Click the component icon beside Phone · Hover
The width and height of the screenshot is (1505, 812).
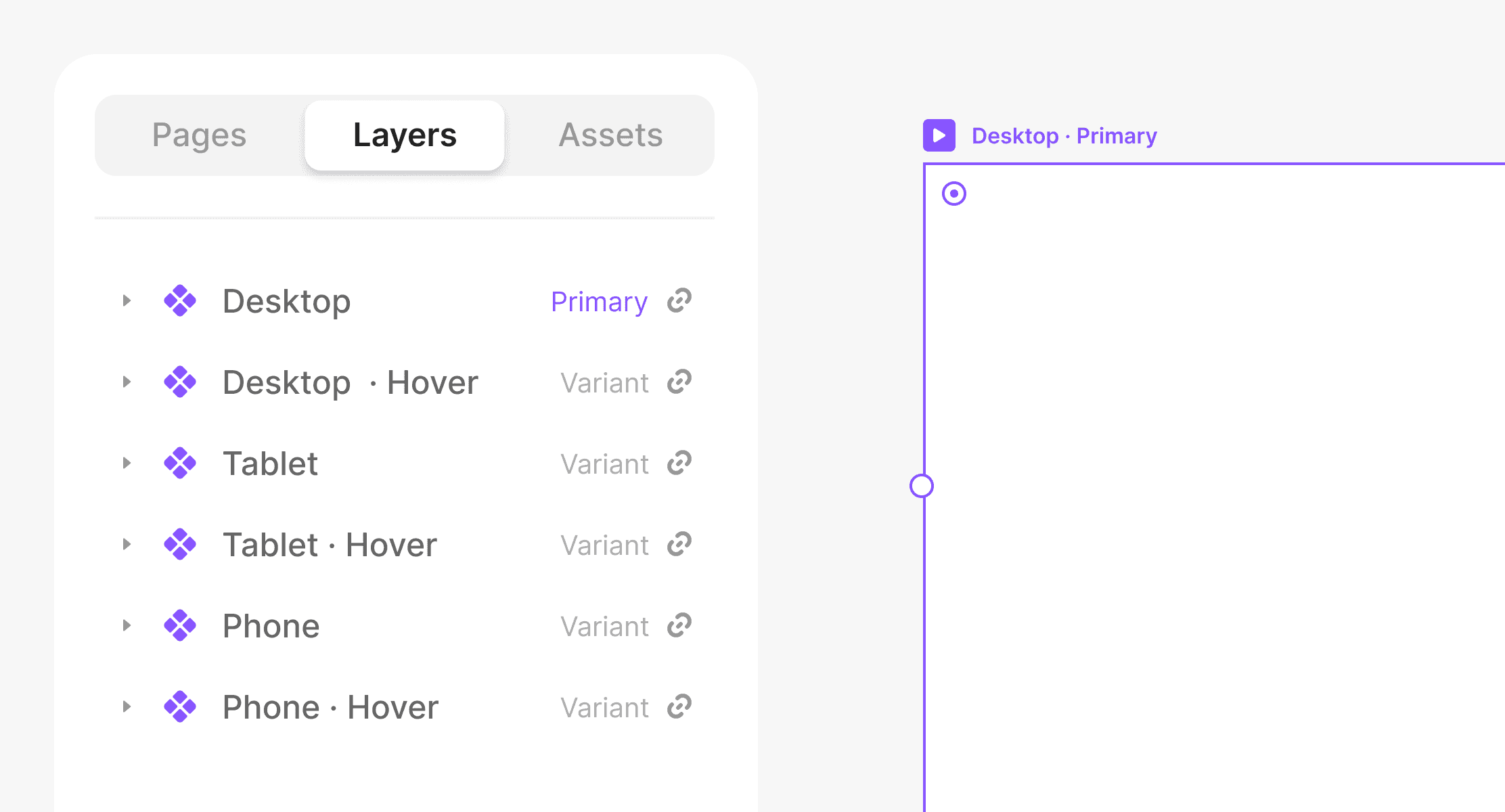point(180,706)
